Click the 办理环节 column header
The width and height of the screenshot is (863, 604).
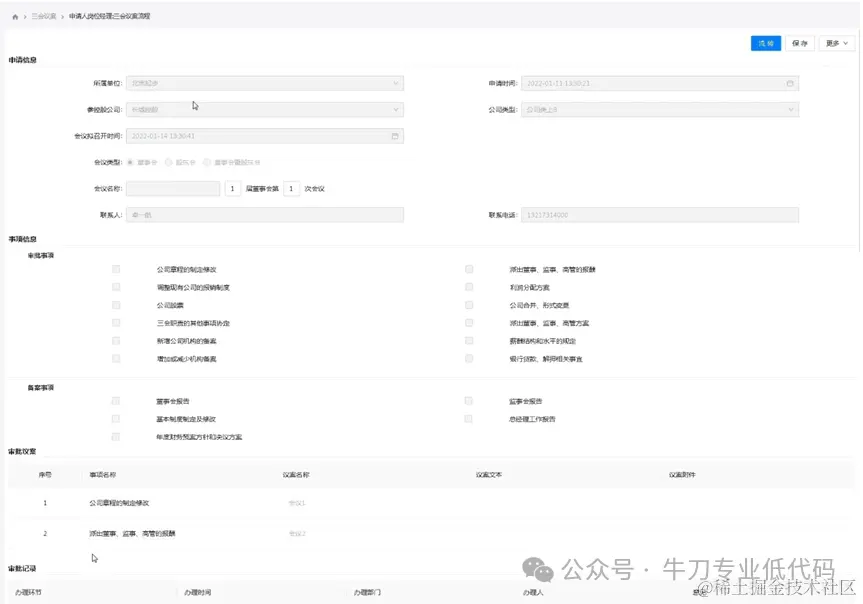coord(28,592)
